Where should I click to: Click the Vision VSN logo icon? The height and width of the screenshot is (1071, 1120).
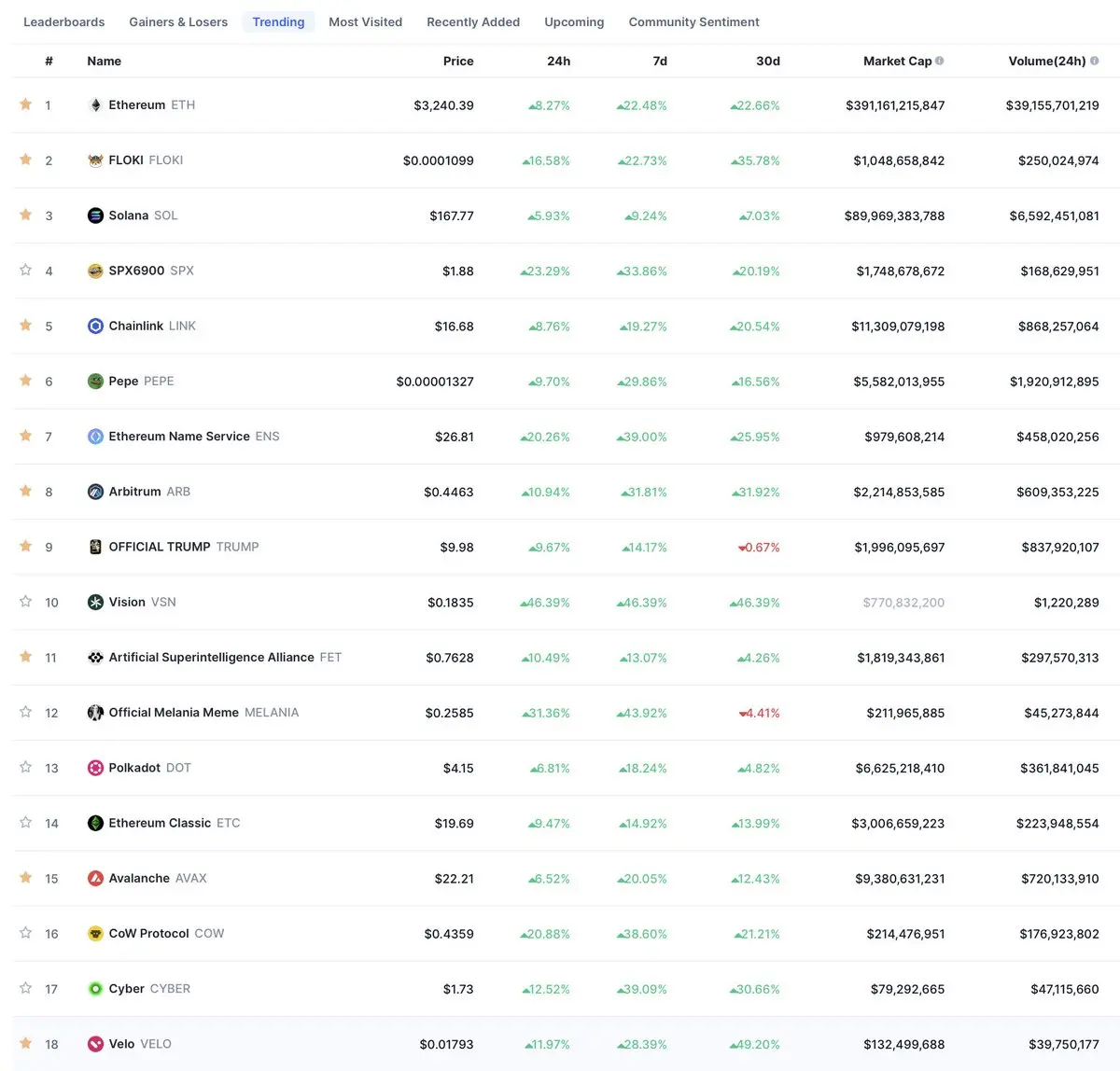tap(95, 602)
